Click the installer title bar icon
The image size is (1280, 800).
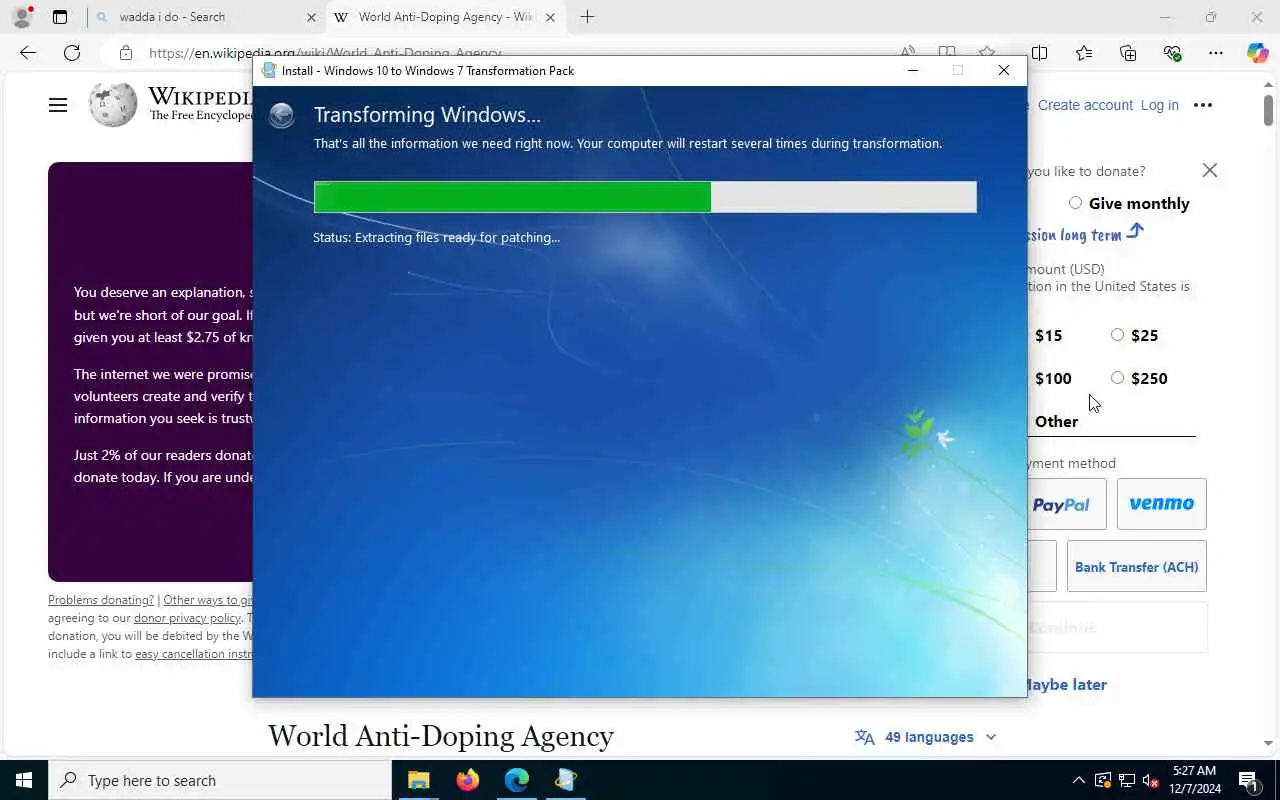[x=268, y=70]
